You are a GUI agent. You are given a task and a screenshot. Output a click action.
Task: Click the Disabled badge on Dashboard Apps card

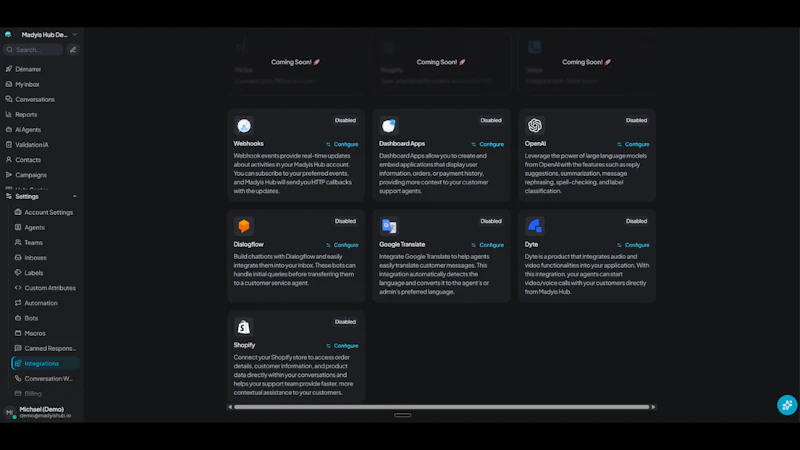coord(491,120)
